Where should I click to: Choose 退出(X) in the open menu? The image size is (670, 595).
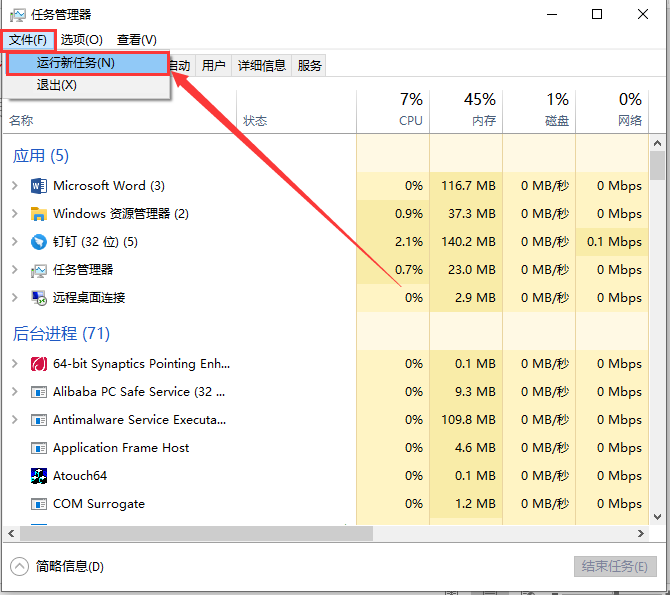(57, 85)
